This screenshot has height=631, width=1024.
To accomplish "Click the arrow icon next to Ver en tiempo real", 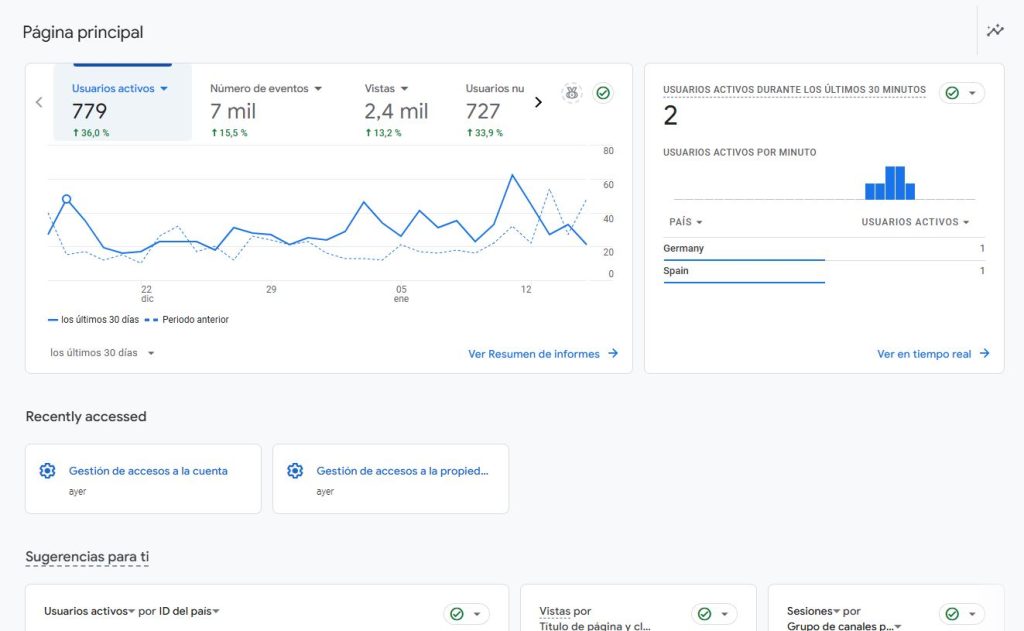I will point(984,353).
